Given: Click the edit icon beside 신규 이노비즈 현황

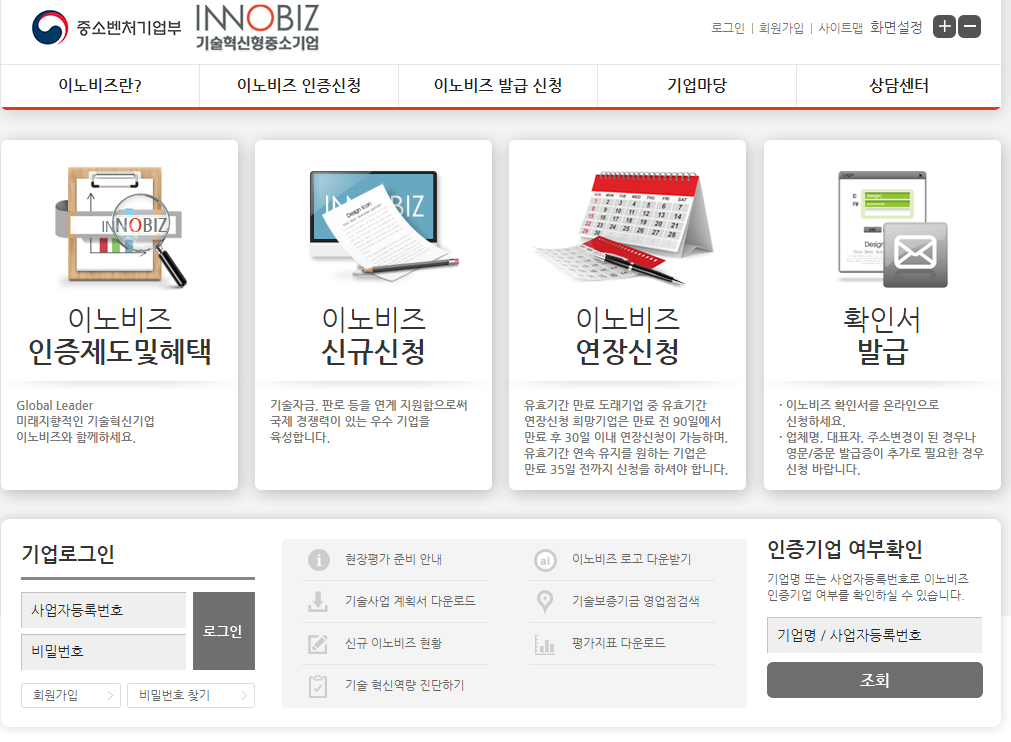Looking at the screenshot, I should pos(318,643).
